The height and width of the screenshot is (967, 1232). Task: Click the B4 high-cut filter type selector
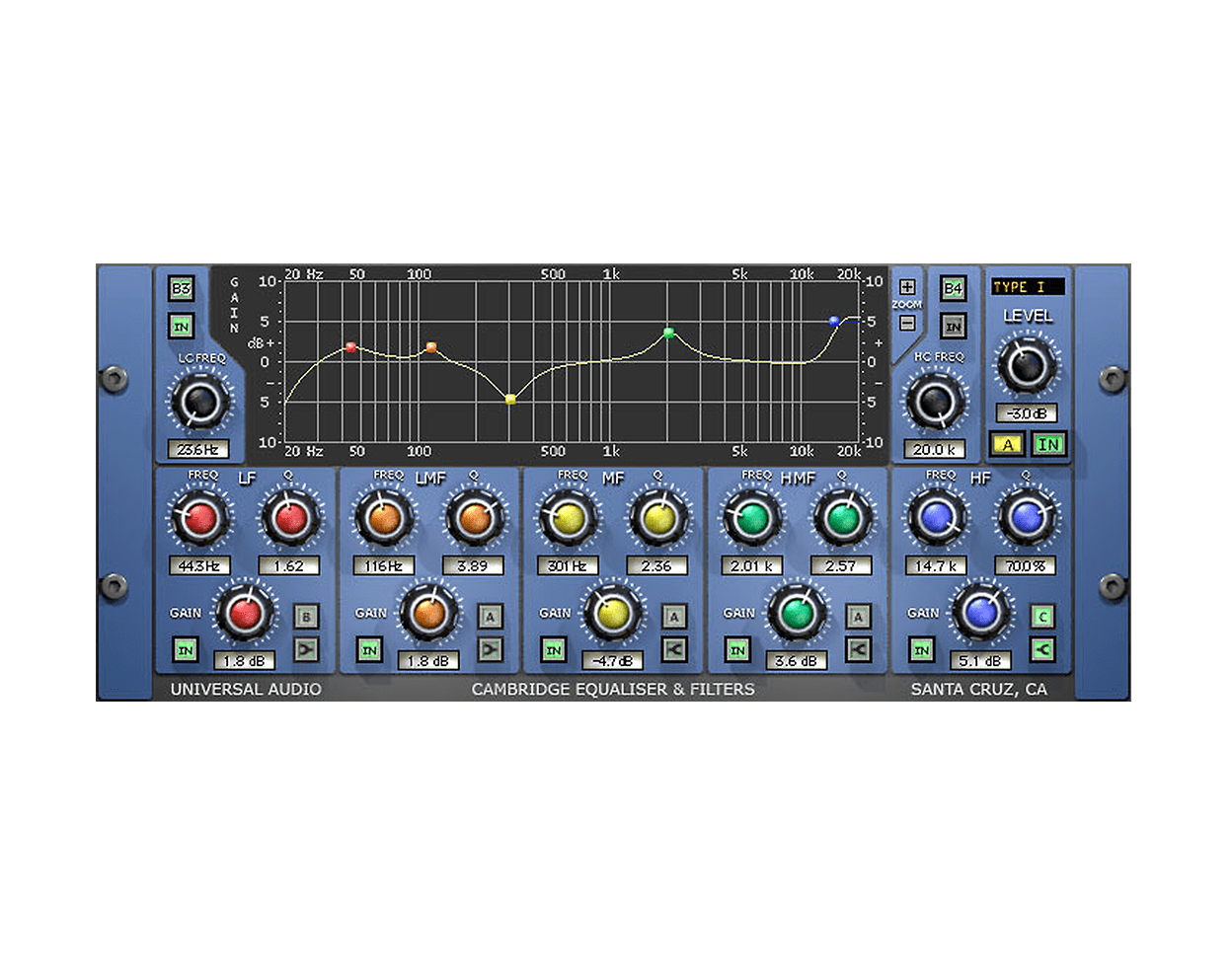coord(953,288)
